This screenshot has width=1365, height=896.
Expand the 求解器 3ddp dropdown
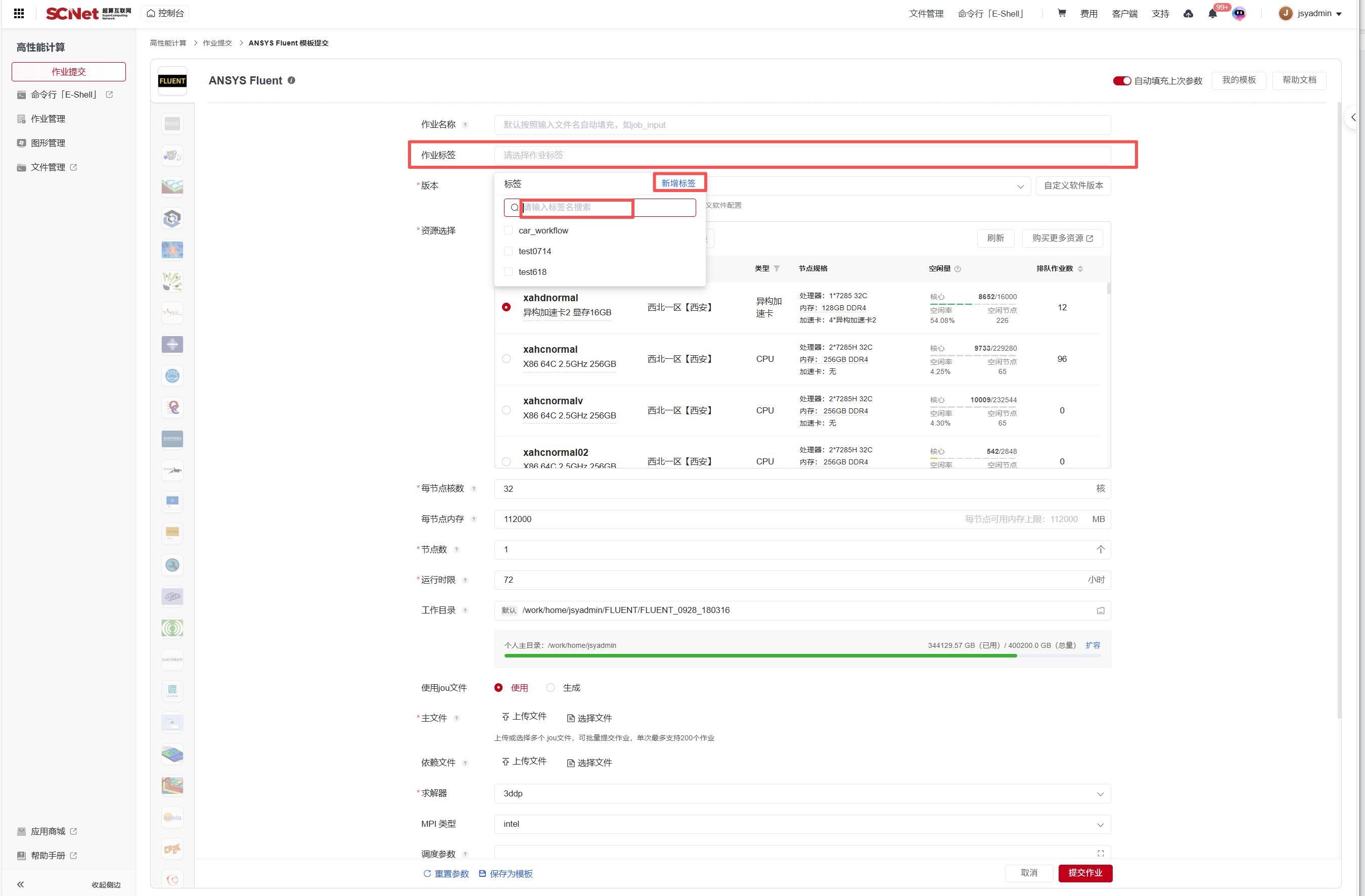(802, 793)
